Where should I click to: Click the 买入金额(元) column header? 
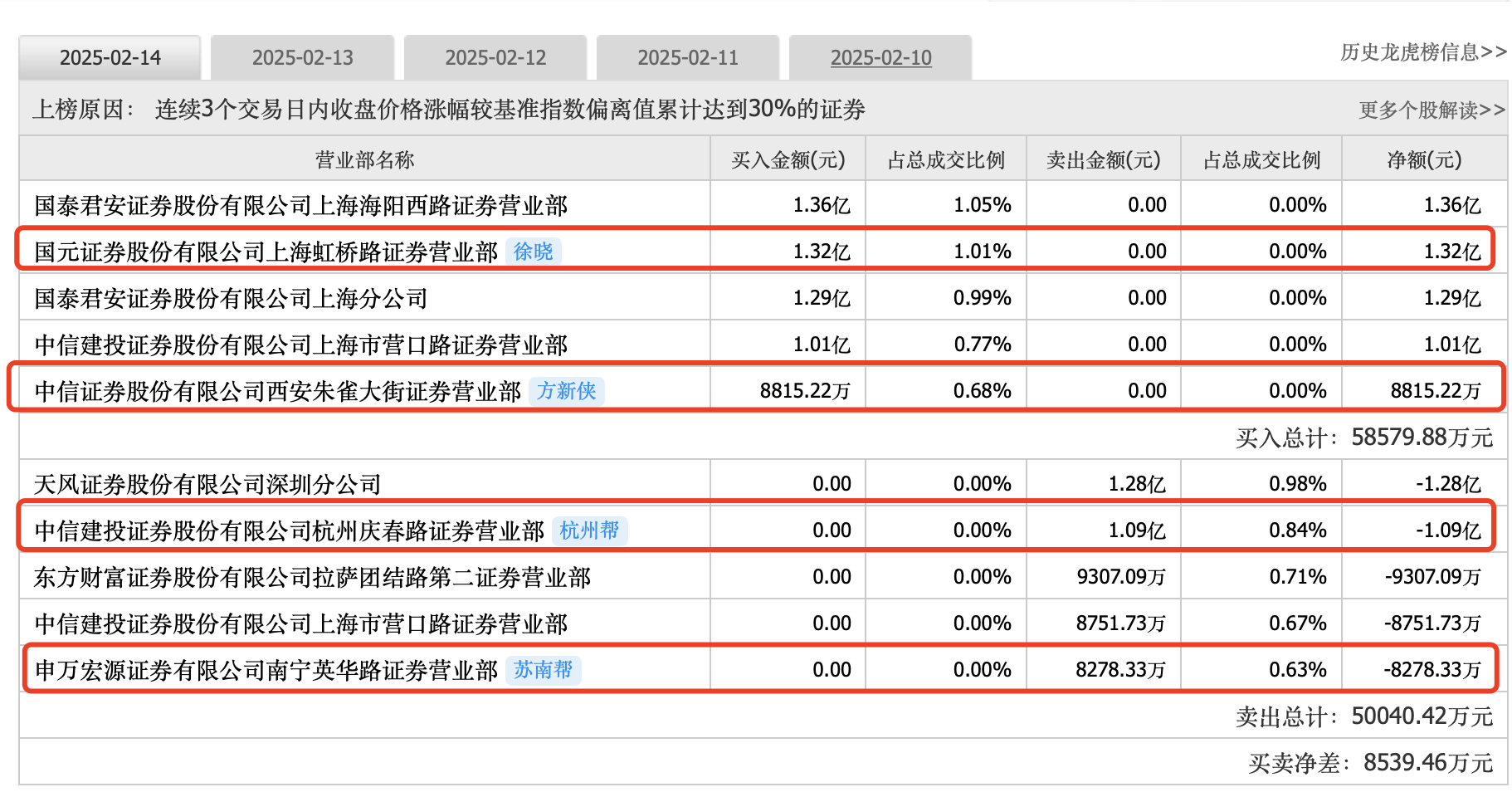tap(788, 159)
